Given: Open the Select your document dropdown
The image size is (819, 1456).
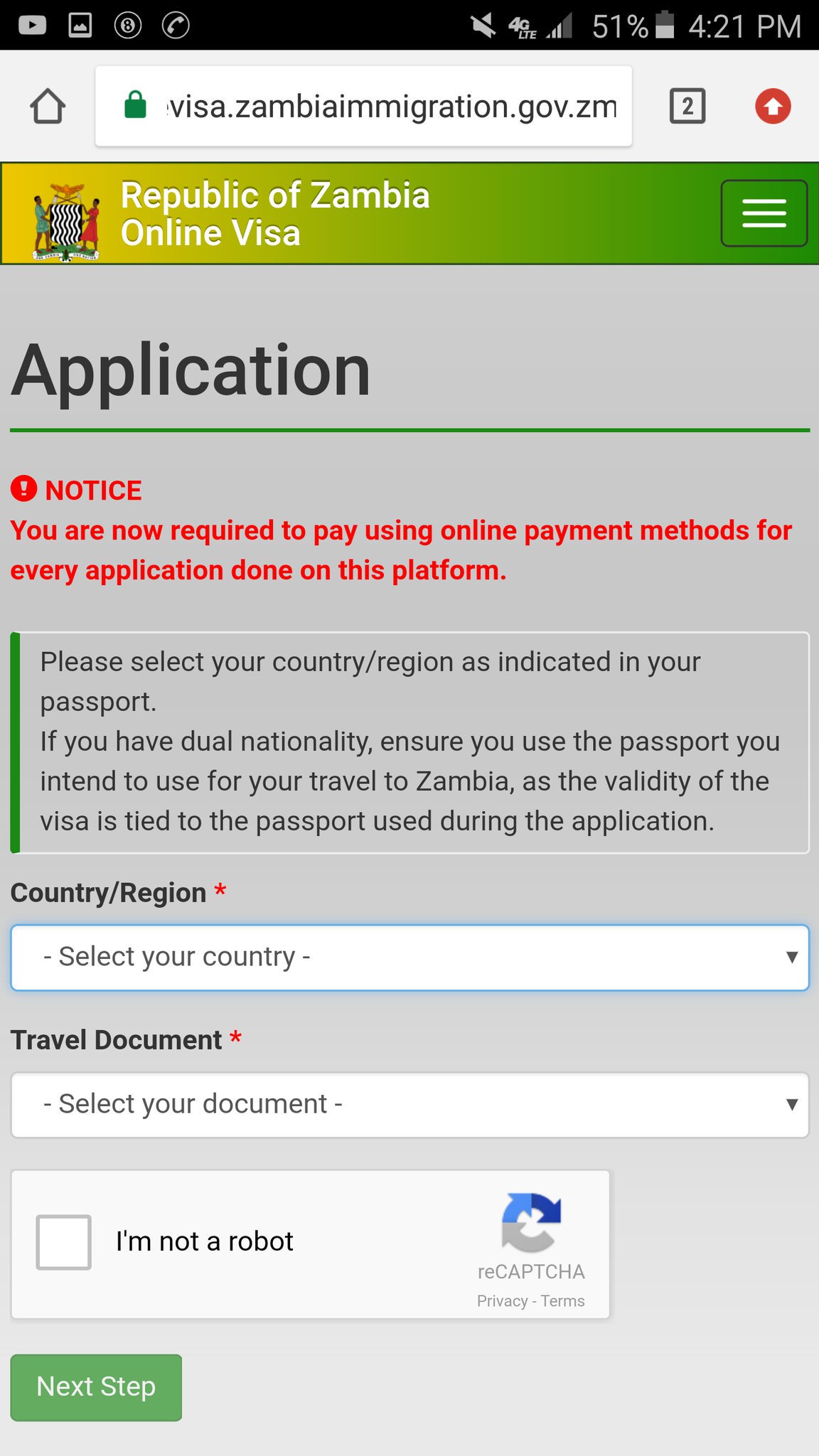Looking at the screenshot, I should [x=409, y=1105].
